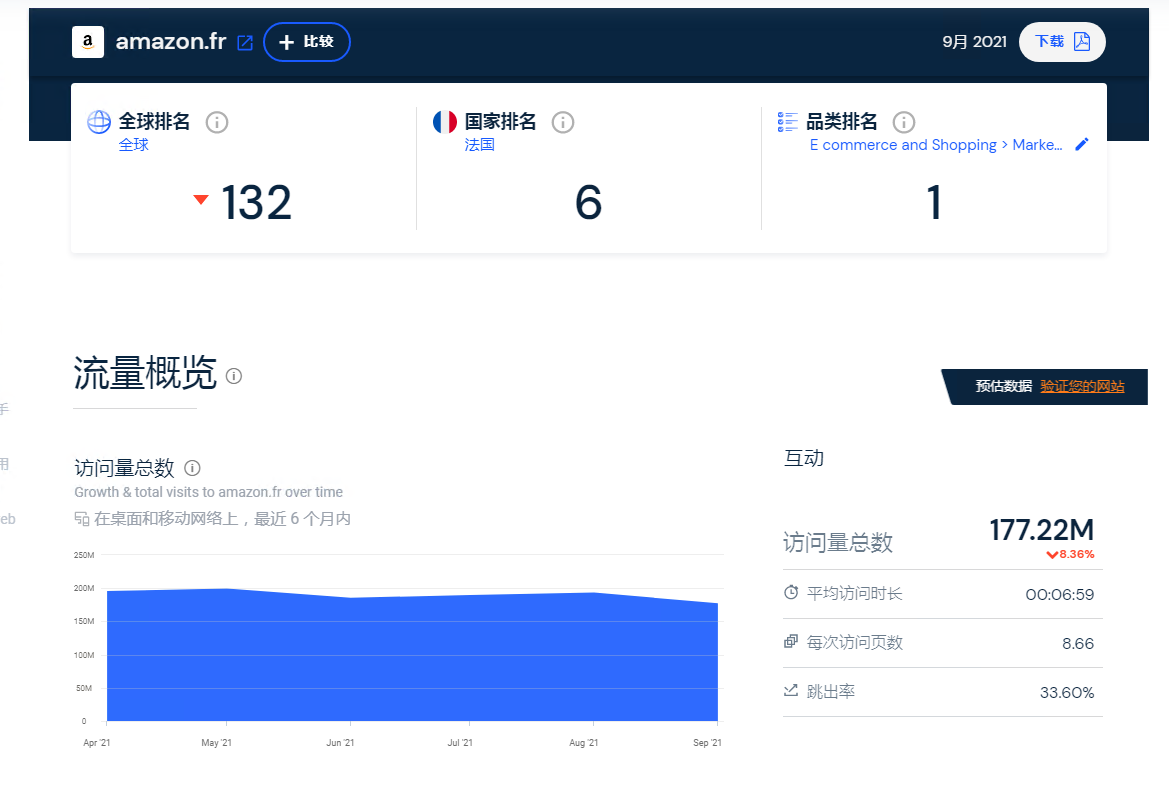The width and height of the screenshot is (1169, 787).
Task: Show info for 访问量总数 chart
Action: click(x=192, y=468)
